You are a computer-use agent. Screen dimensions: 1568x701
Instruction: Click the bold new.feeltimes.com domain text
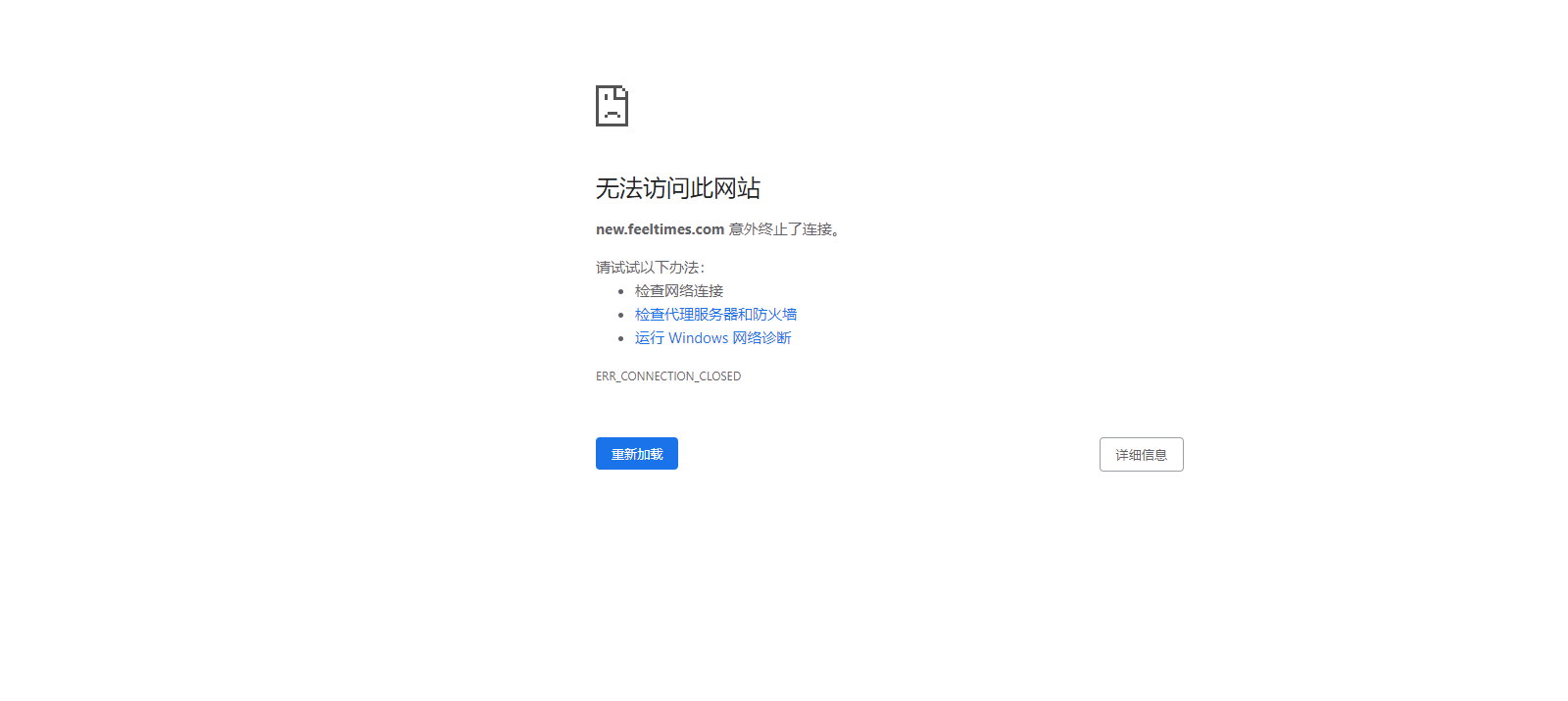point(660,229)
